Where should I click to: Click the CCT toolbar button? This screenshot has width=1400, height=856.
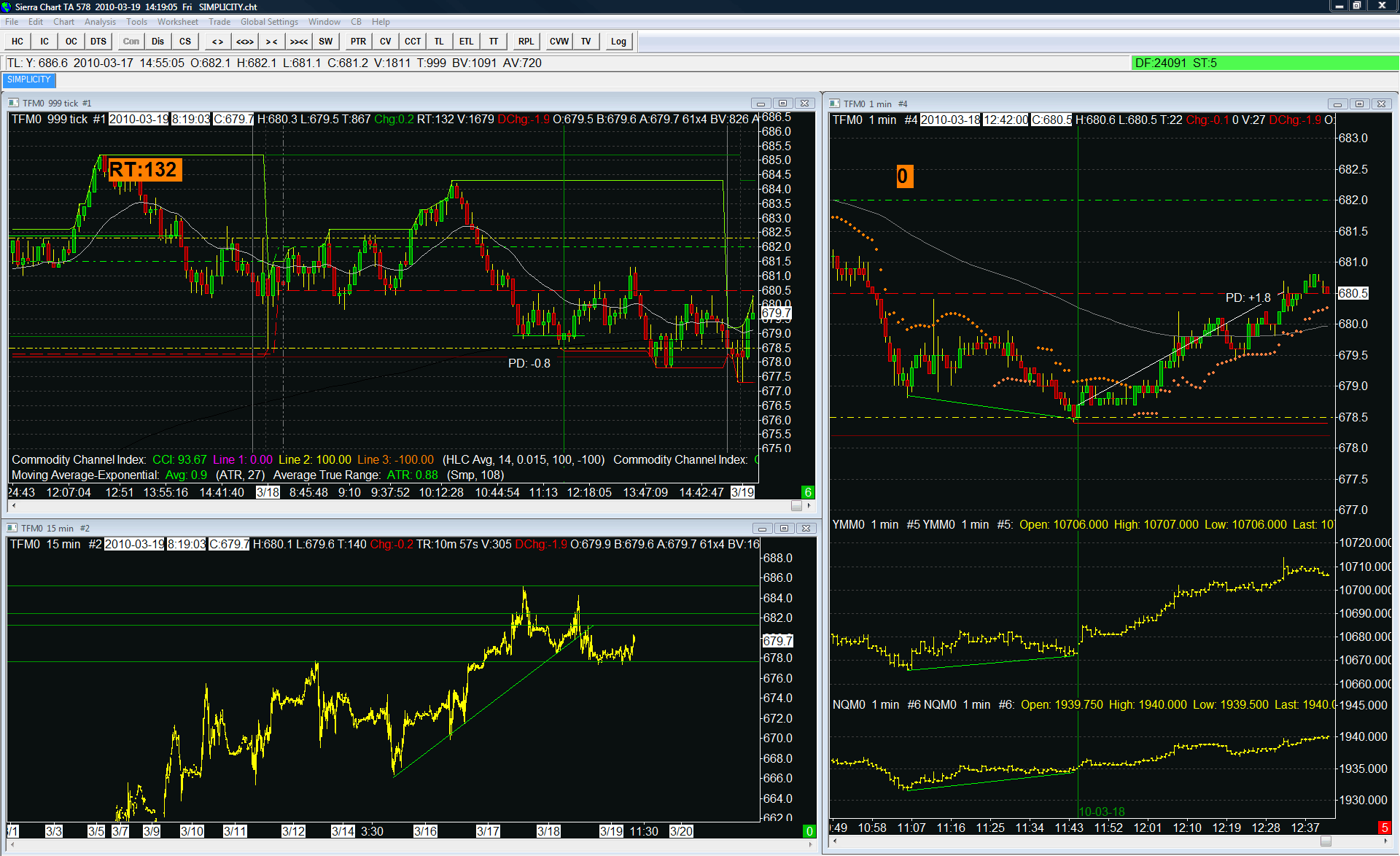point(413,42)
